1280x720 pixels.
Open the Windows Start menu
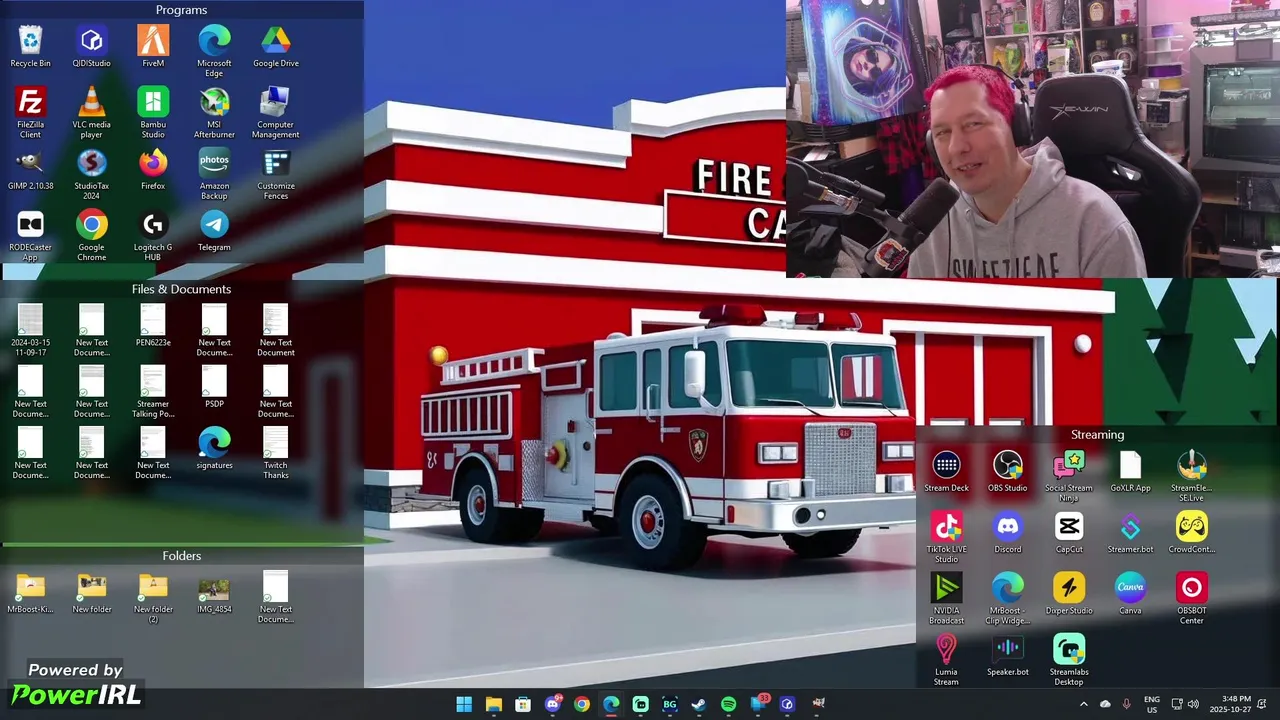pyautogui.click(x=464, y=704)
